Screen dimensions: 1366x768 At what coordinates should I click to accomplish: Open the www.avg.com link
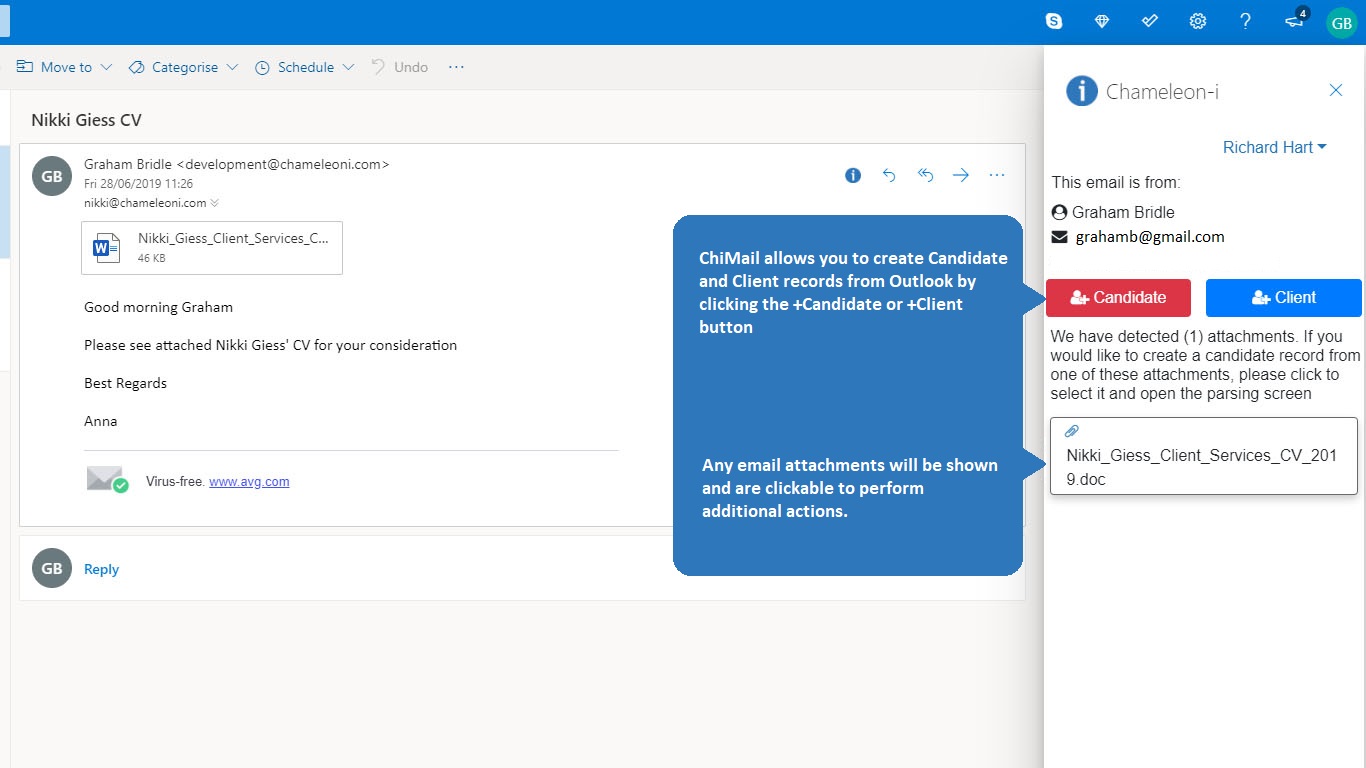pos(249,481)
